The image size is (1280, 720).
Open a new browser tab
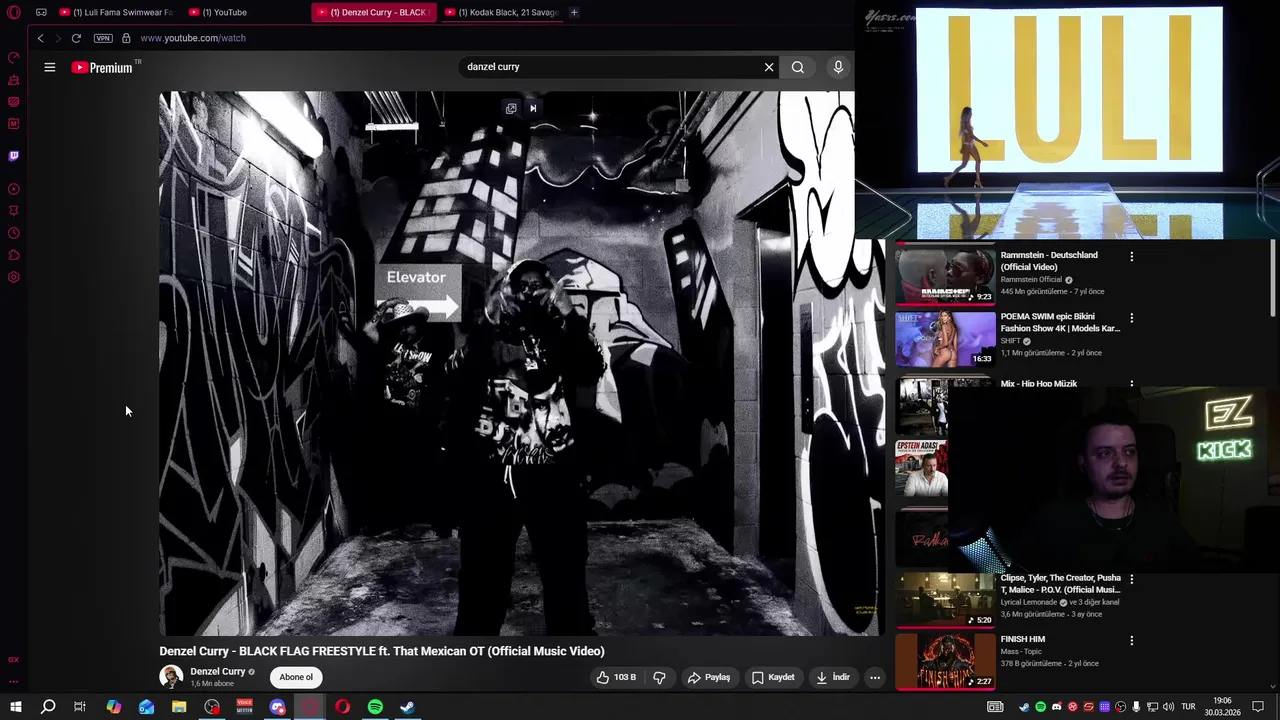tap(574, 12)
